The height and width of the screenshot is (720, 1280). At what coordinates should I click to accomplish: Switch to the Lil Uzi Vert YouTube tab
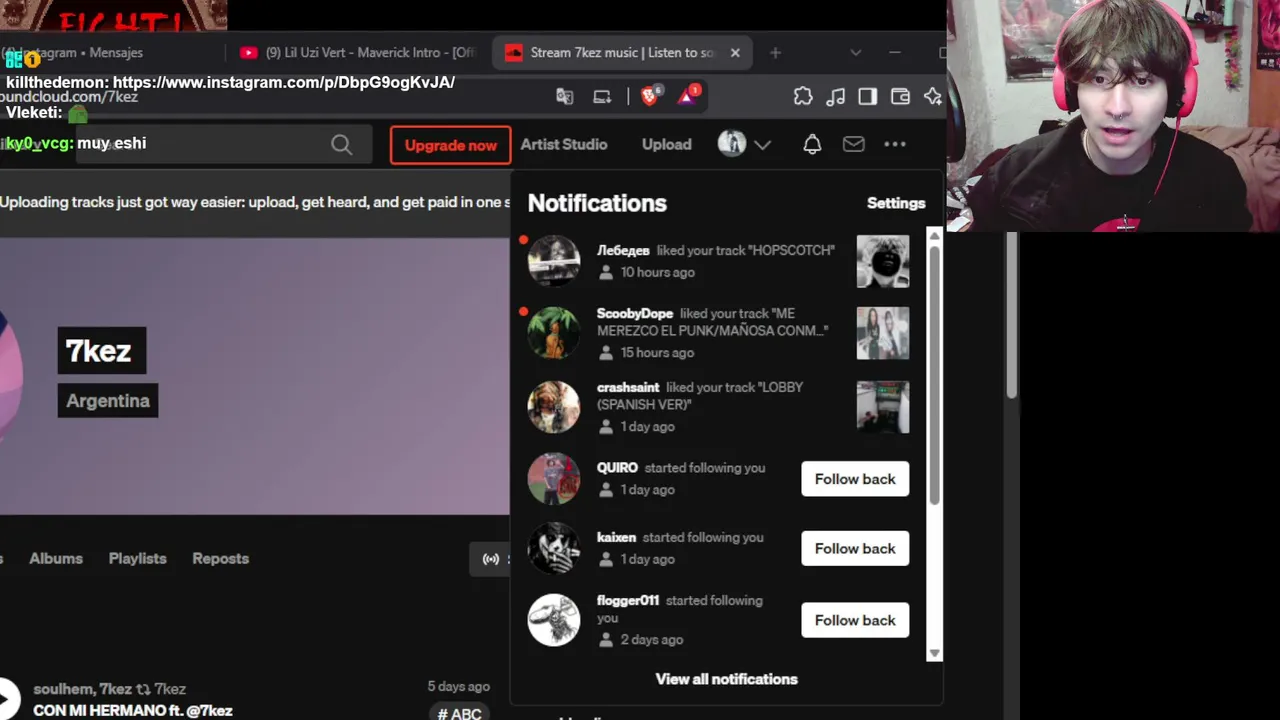[358, 53]
